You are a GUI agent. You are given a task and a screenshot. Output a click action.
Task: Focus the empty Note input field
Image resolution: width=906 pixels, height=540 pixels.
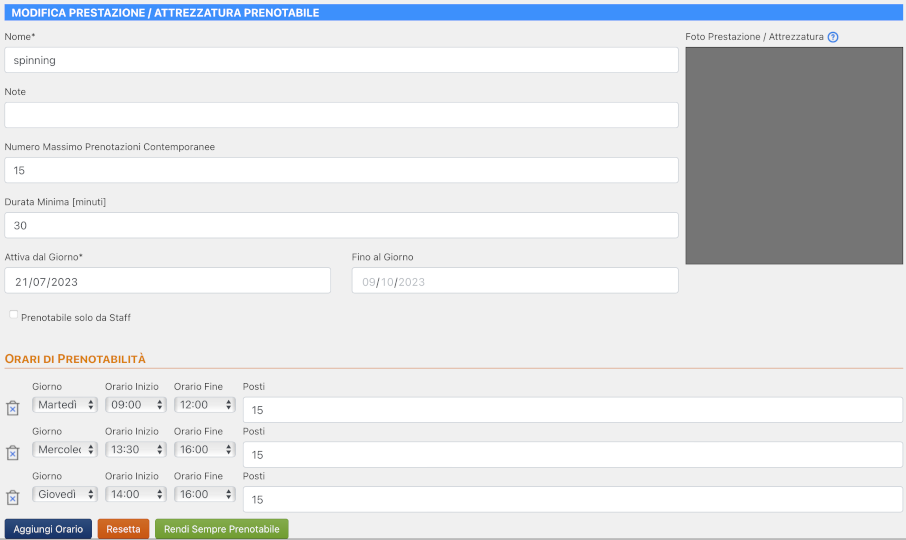341,115
